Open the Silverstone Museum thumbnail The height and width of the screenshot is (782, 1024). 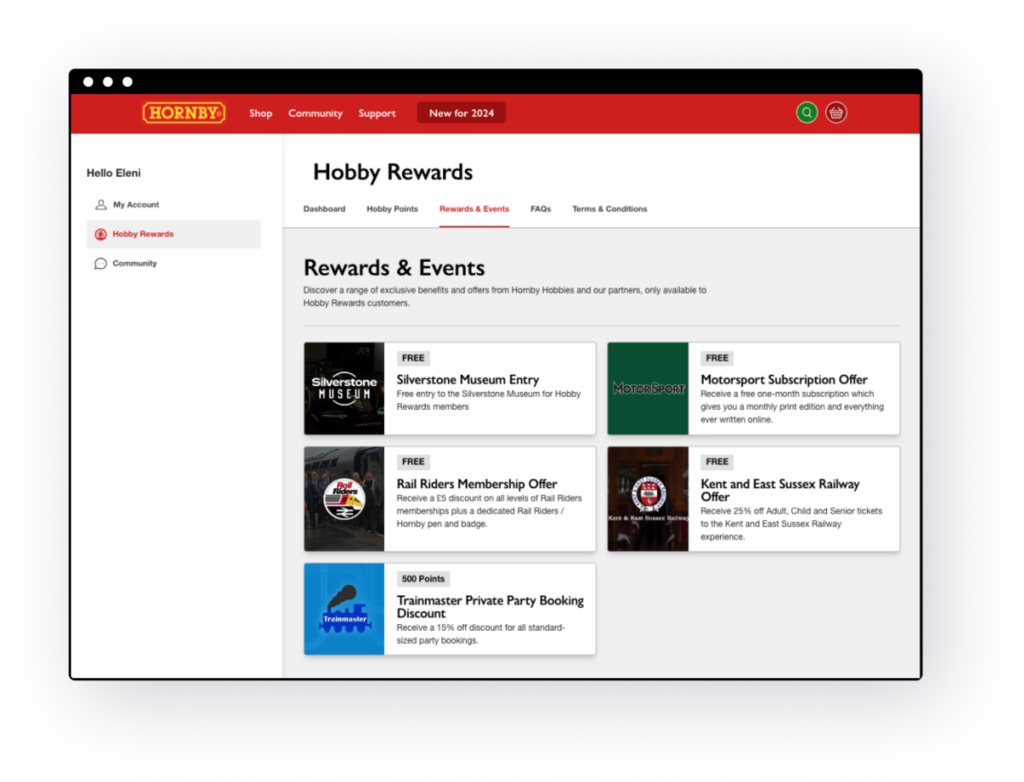(x=344, y=388)
